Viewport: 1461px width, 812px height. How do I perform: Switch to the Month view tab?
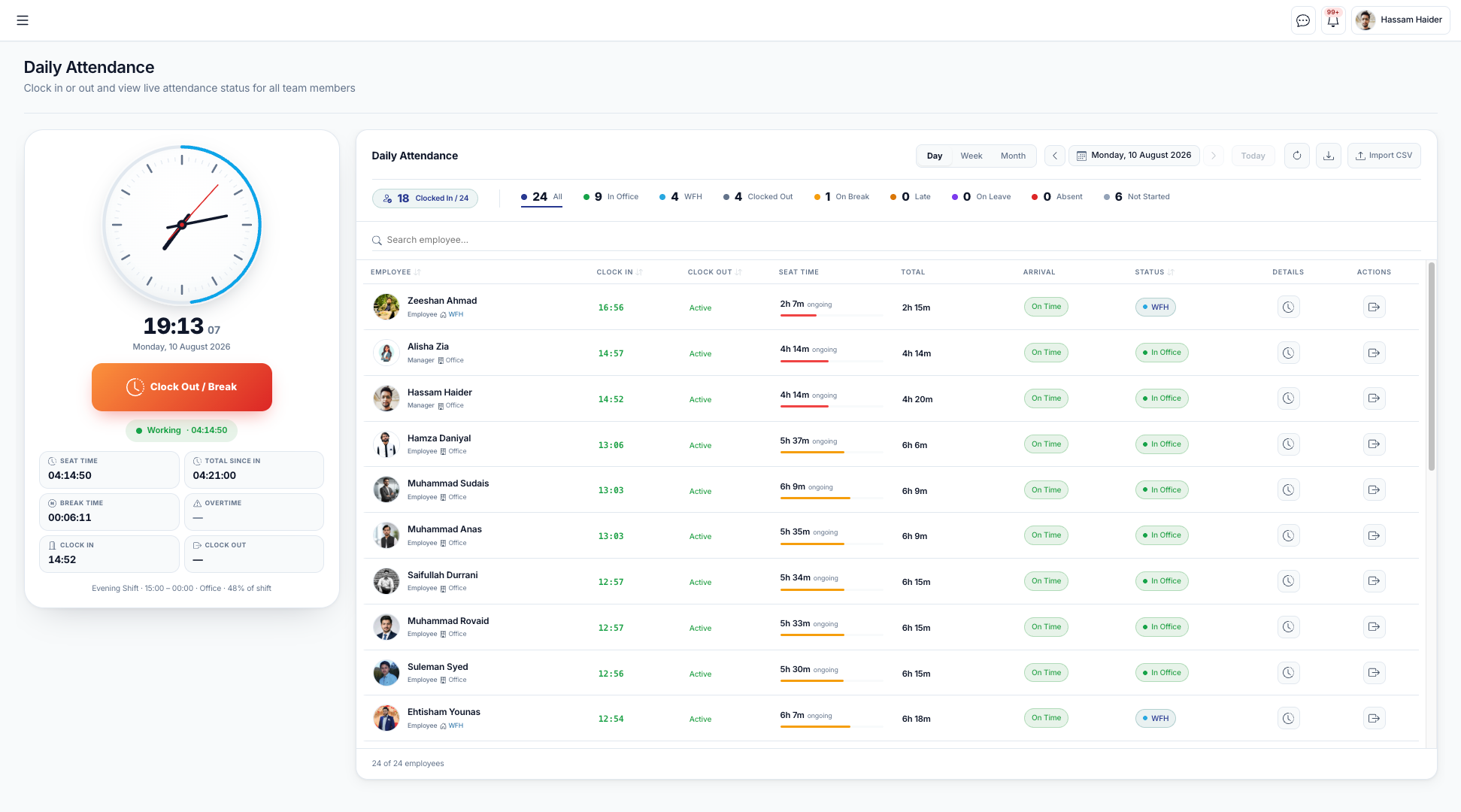coord(1013,156)
